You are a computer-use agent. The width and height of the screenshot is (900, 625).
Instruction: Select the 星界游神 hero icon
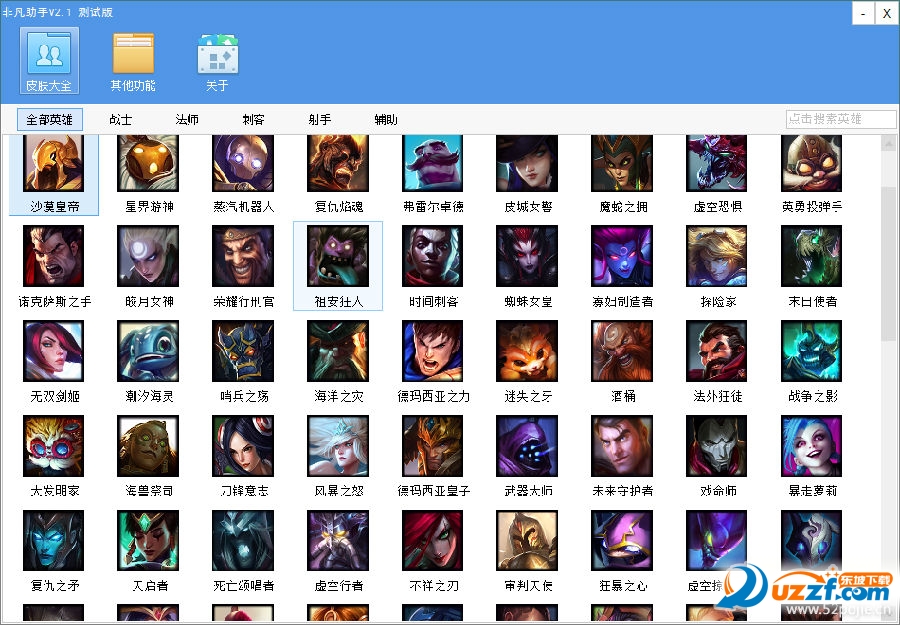click(148, 163)
